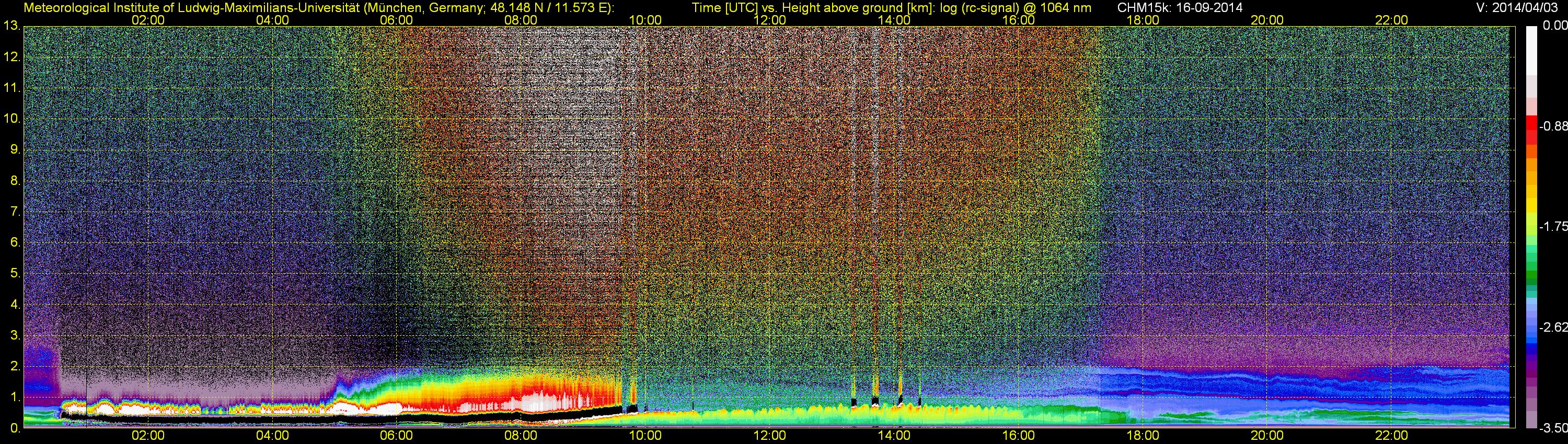Select the '0.' height axis label

point(15,428)
